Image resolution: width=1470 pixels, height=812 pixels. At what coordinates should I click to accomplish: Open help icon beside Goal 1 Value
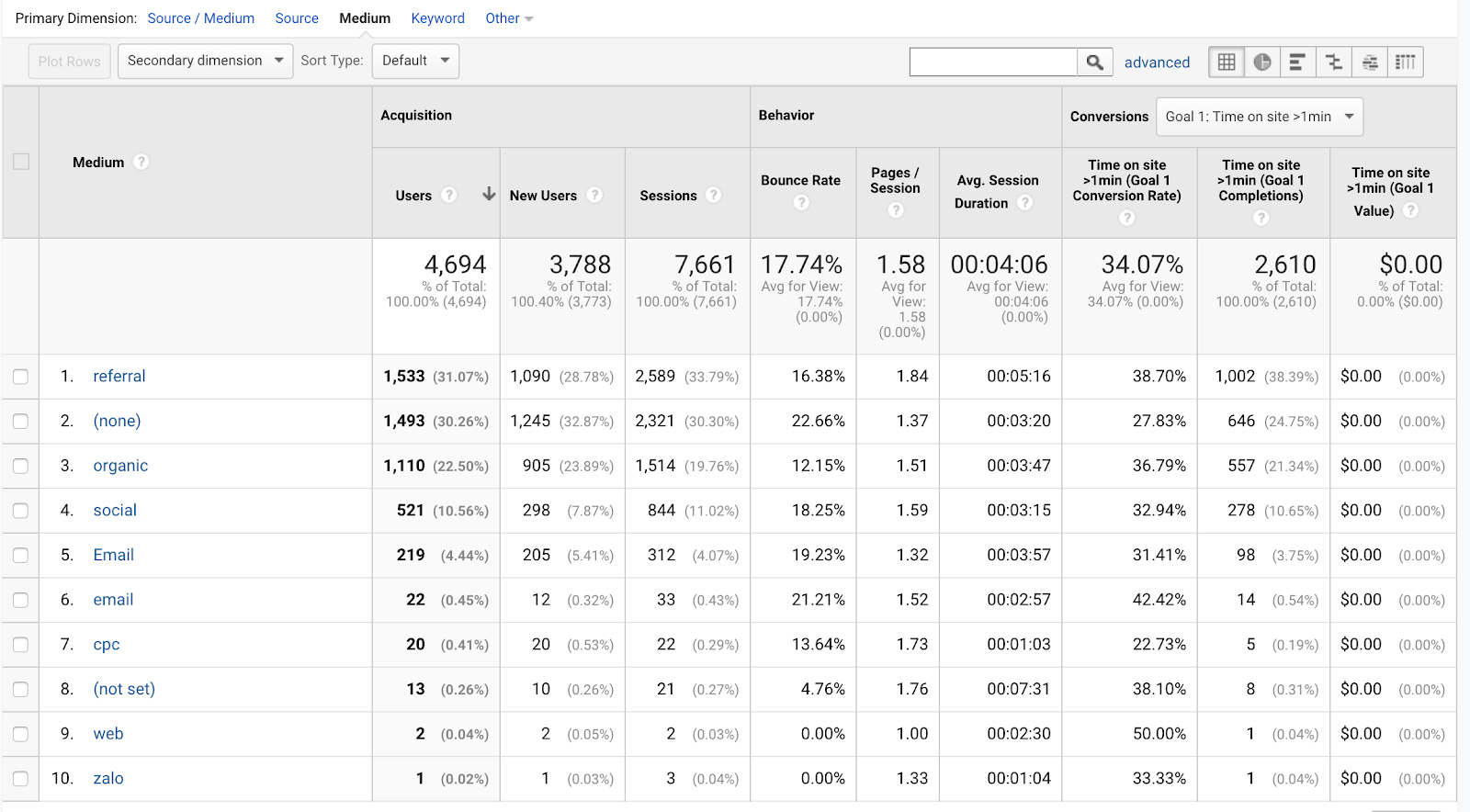pos(1411,210)
